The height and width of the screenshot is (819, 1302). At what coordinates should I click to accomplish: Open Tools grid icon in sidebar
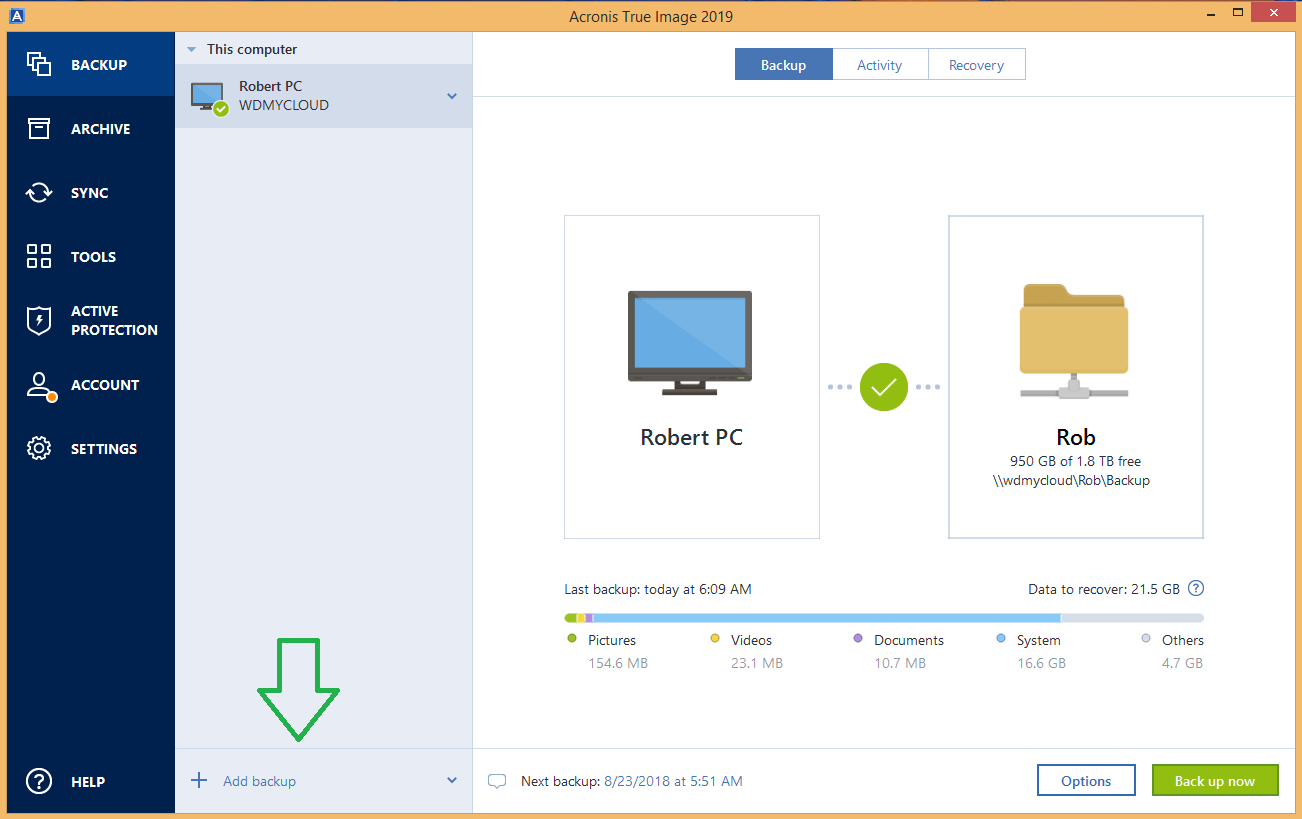[x=39, y=257]
